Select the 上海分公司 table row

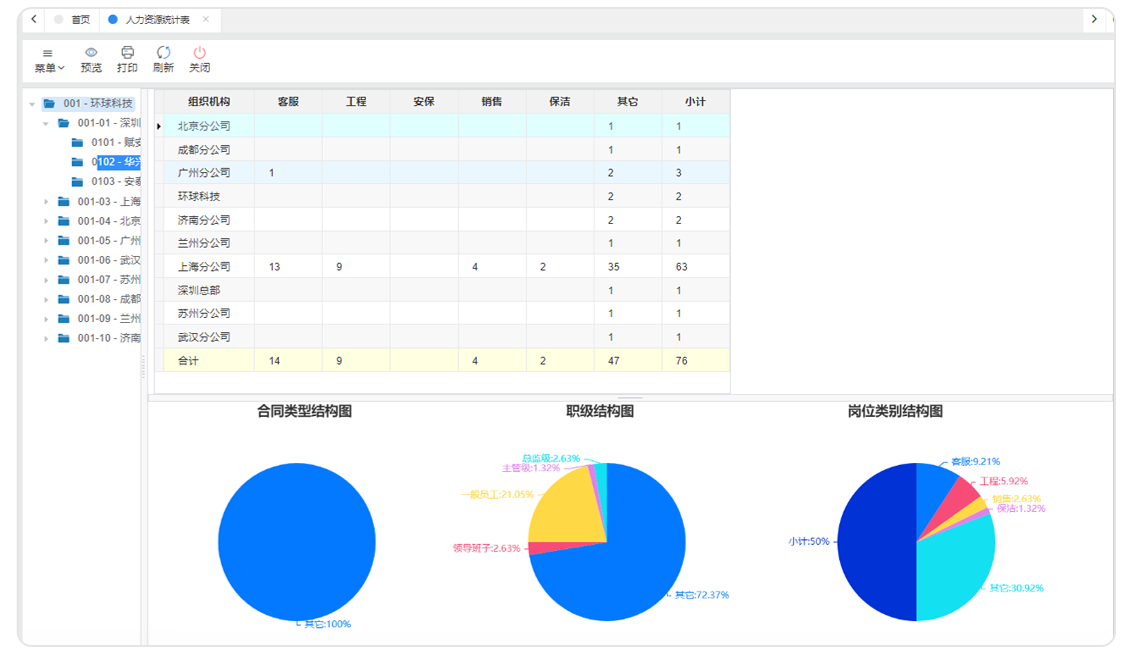pos(204,267)
